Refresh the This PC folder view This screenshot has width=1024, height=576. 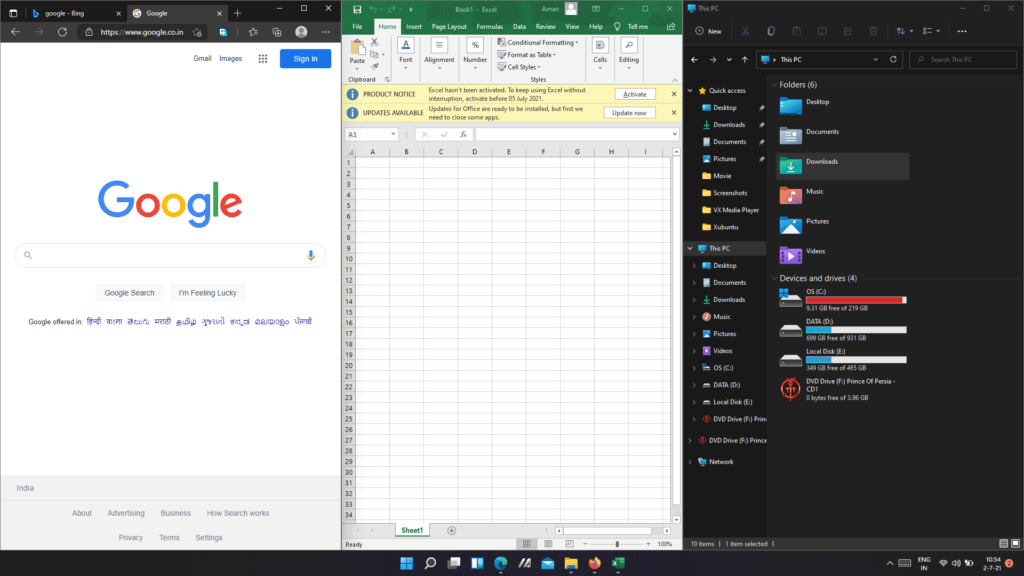[x=893, y=59]
